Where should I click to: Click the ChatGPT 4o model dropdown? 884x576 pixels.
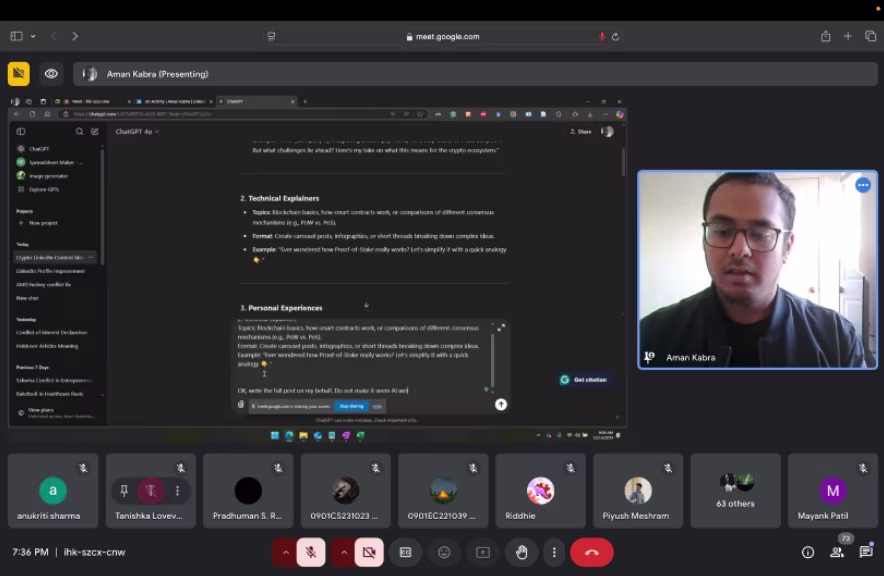[137, 131]
